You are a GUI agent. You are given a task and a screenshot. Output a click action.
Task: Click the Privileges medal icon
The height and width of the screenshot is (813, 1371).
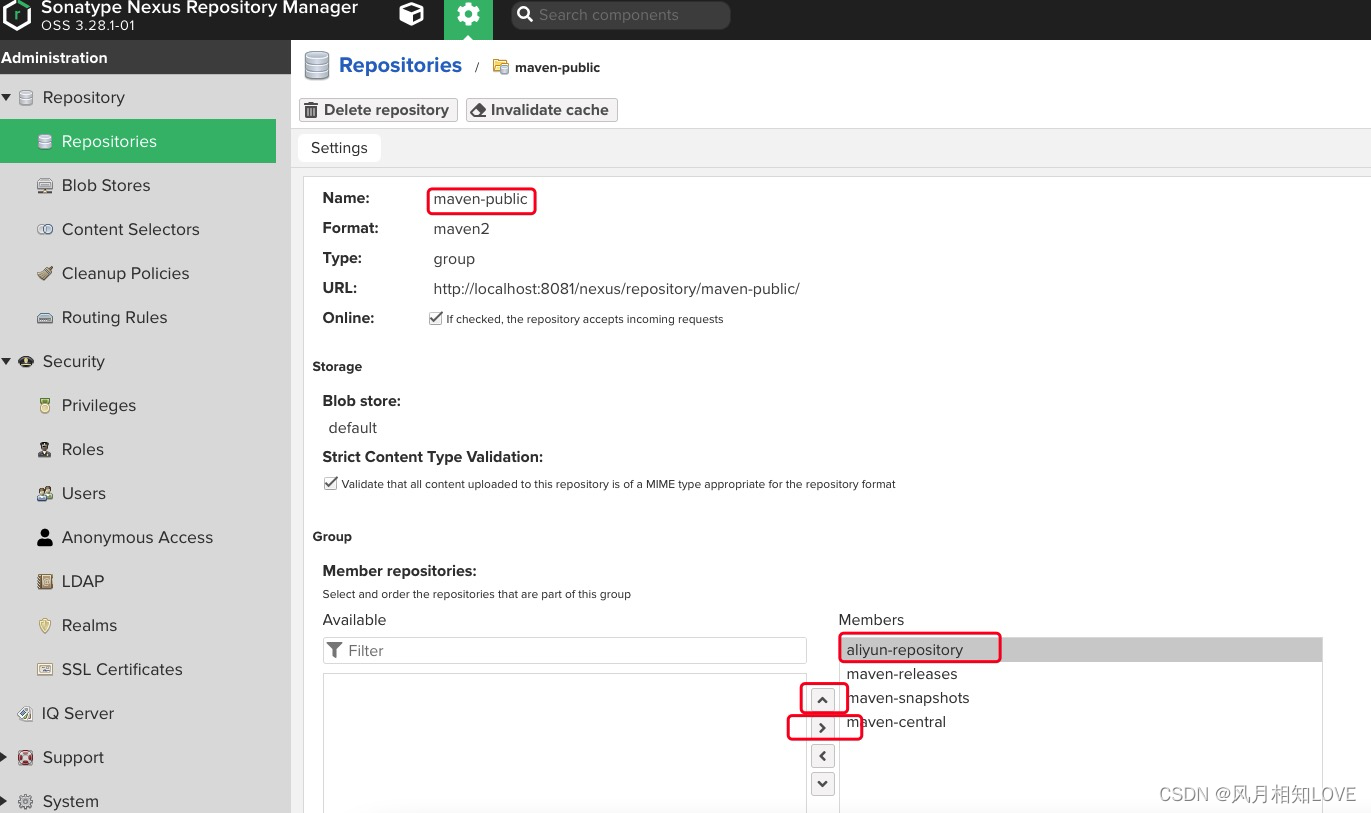point(45,405)
